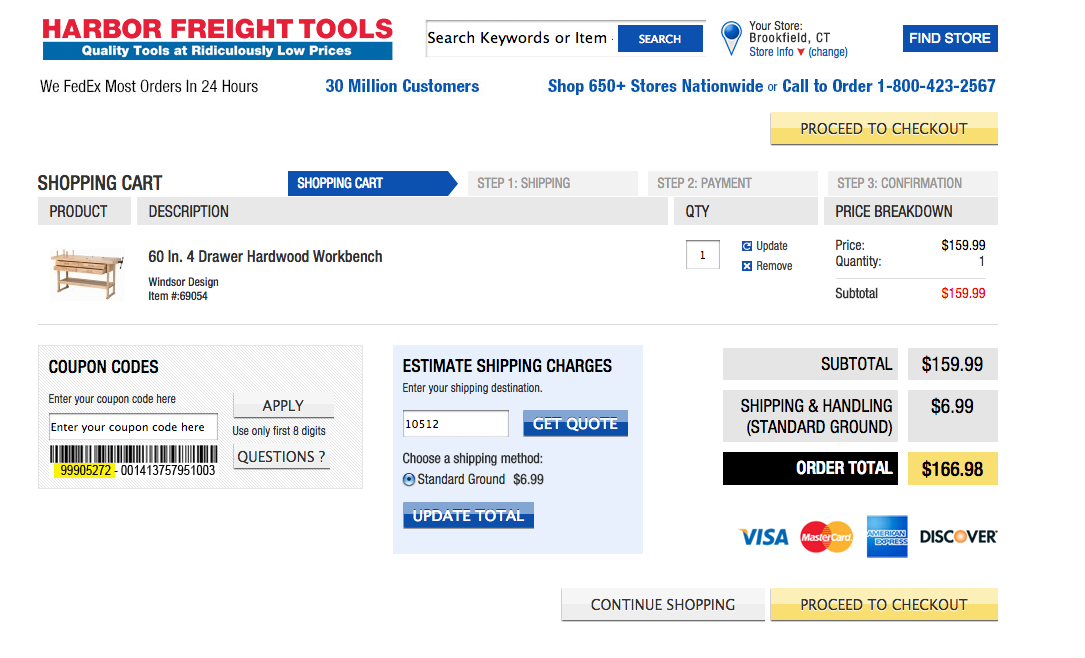Click the Visa card logo

click(x=763, y=537)
